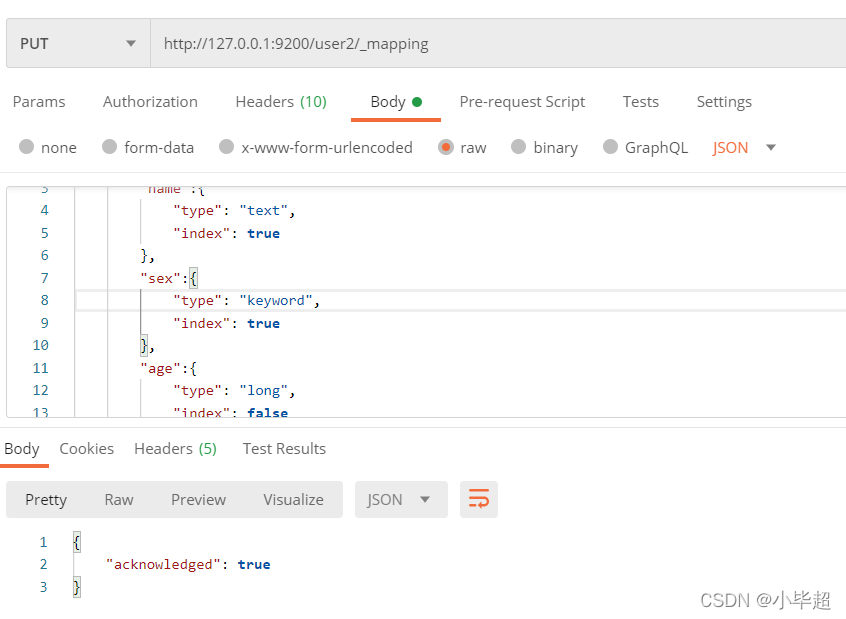Click line number 6 in request editor
The image size is (846, 619).
(44, 255)
